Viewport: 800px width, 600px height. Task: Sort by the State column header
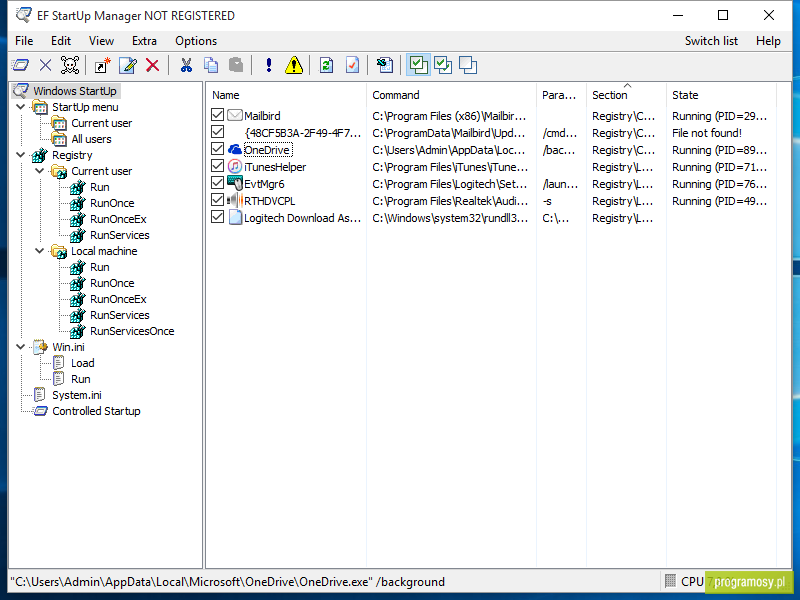point(721,95)
